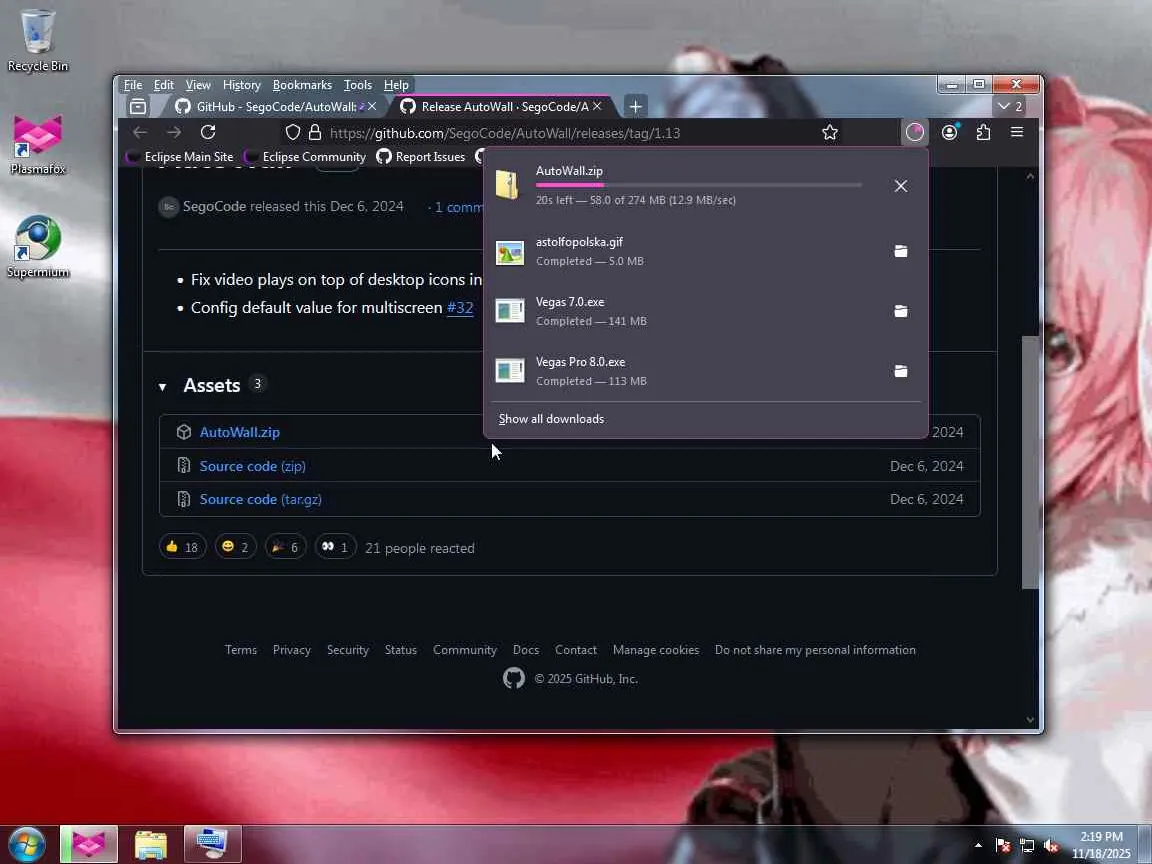Open Action Center flag tray icon

click(1002, 846)
